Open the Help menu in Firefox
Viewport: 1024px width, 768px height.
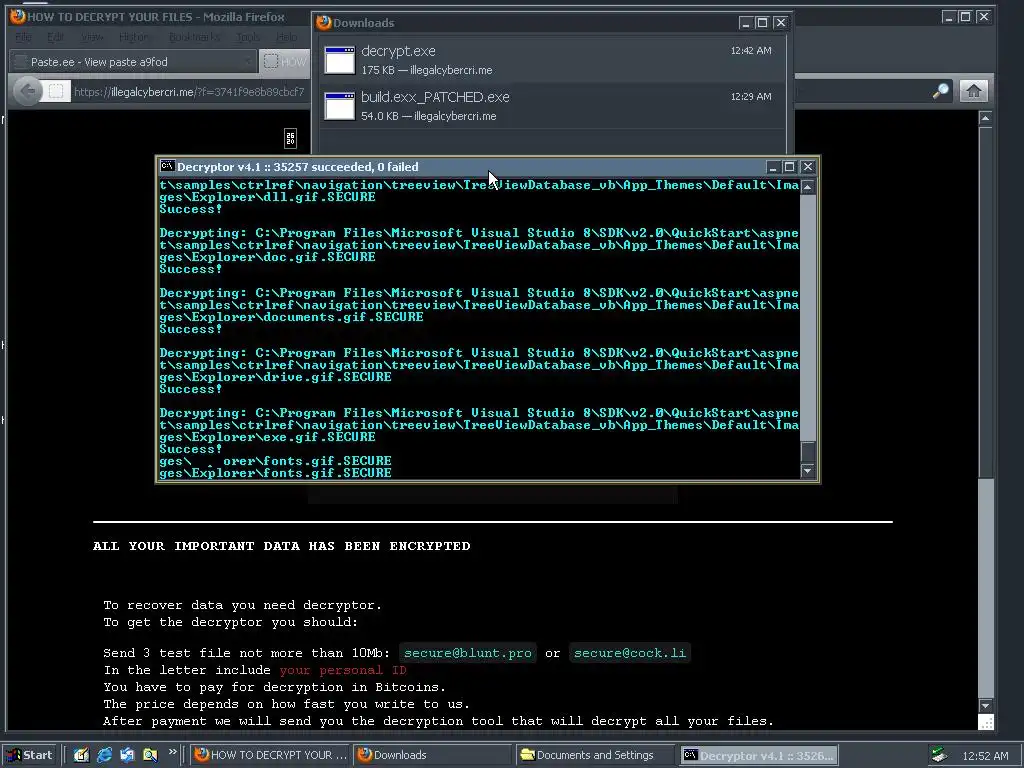[286, 37]
